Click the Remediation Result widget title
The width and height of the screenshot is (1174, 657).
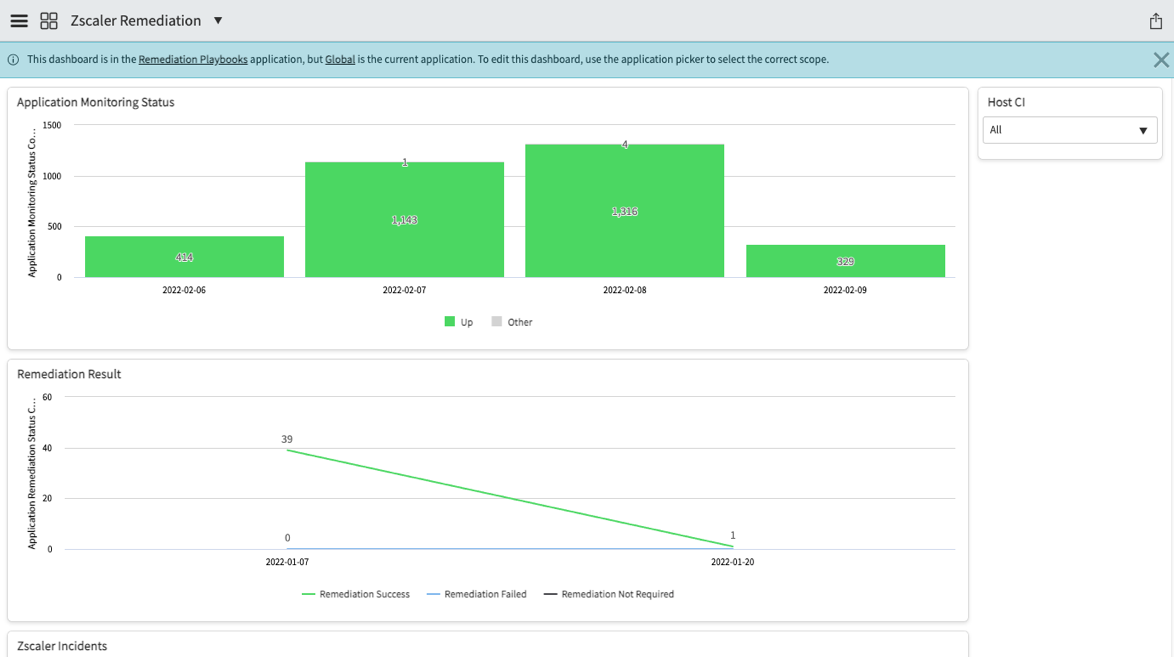(69, 374)
